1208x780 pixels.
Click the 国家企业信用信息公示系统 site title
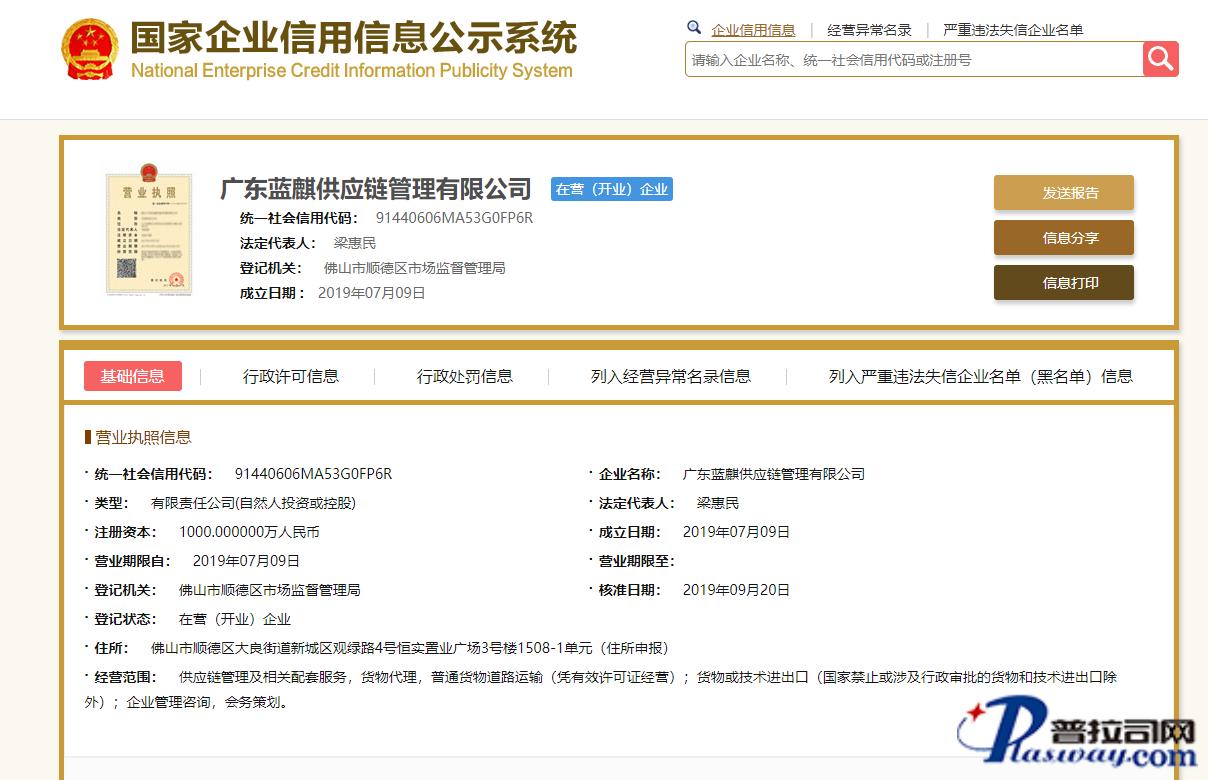tap(353, 40)
